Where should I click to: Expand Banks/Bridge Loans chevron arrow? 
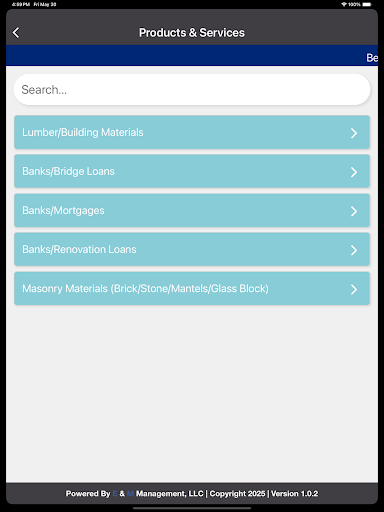tap(354, 172)
